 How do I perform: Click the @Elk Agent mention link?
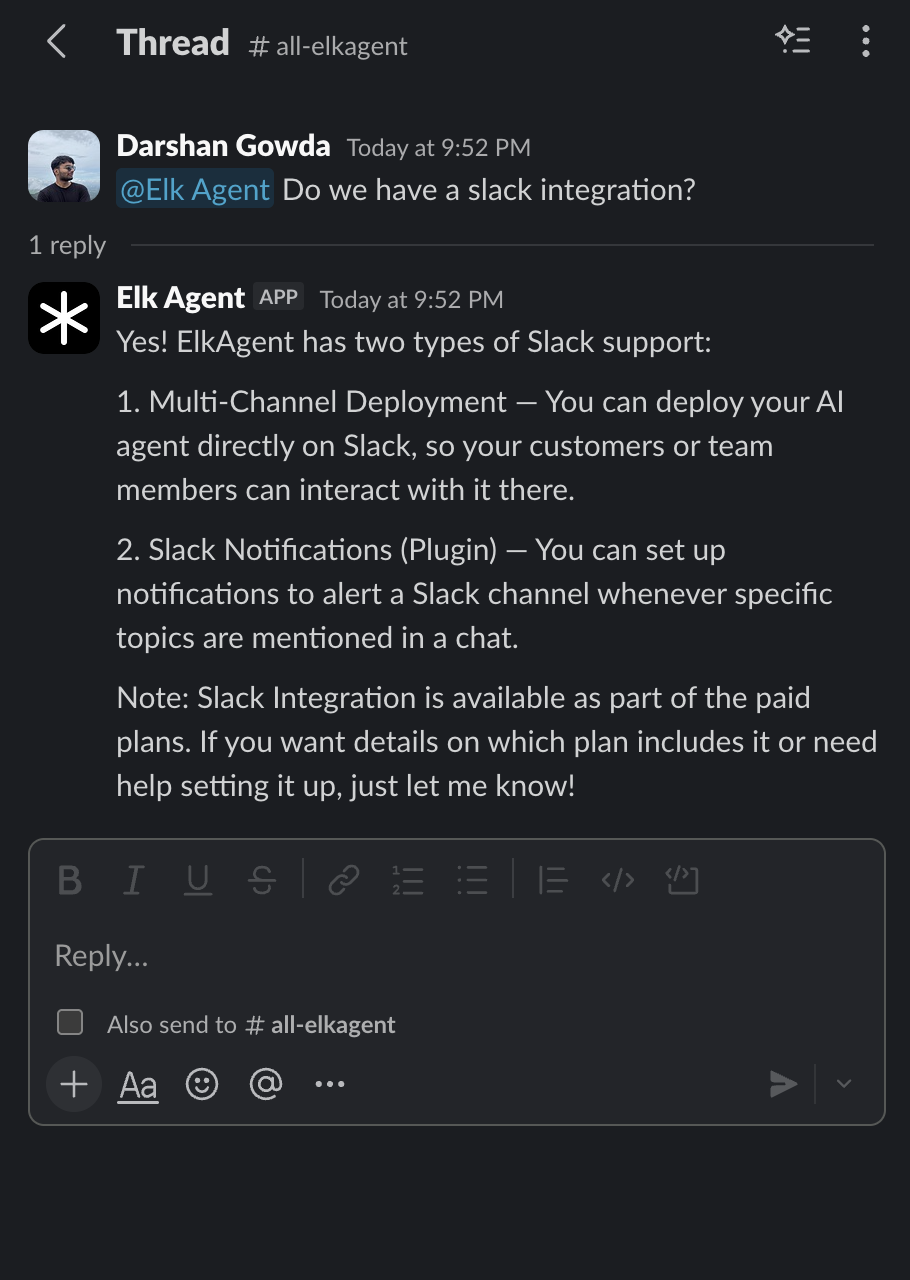click(x=195, y=190)
